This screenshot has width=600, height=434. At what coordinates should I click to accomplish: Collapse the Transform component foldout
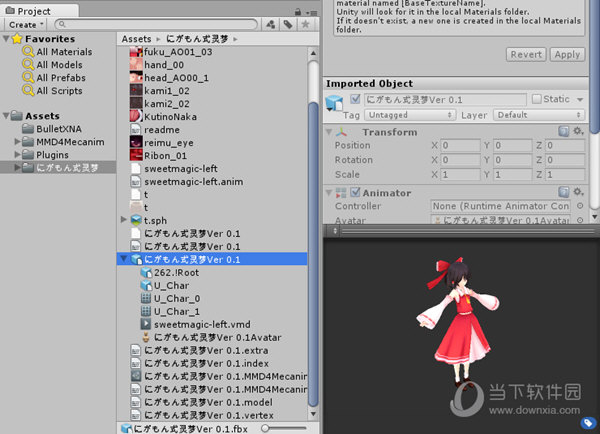click(x=329, y=132)
